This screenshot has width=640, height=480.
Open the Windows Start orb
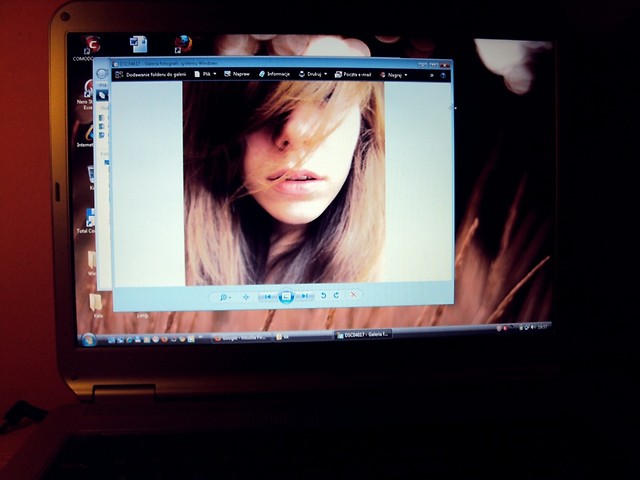click(89, 340)
